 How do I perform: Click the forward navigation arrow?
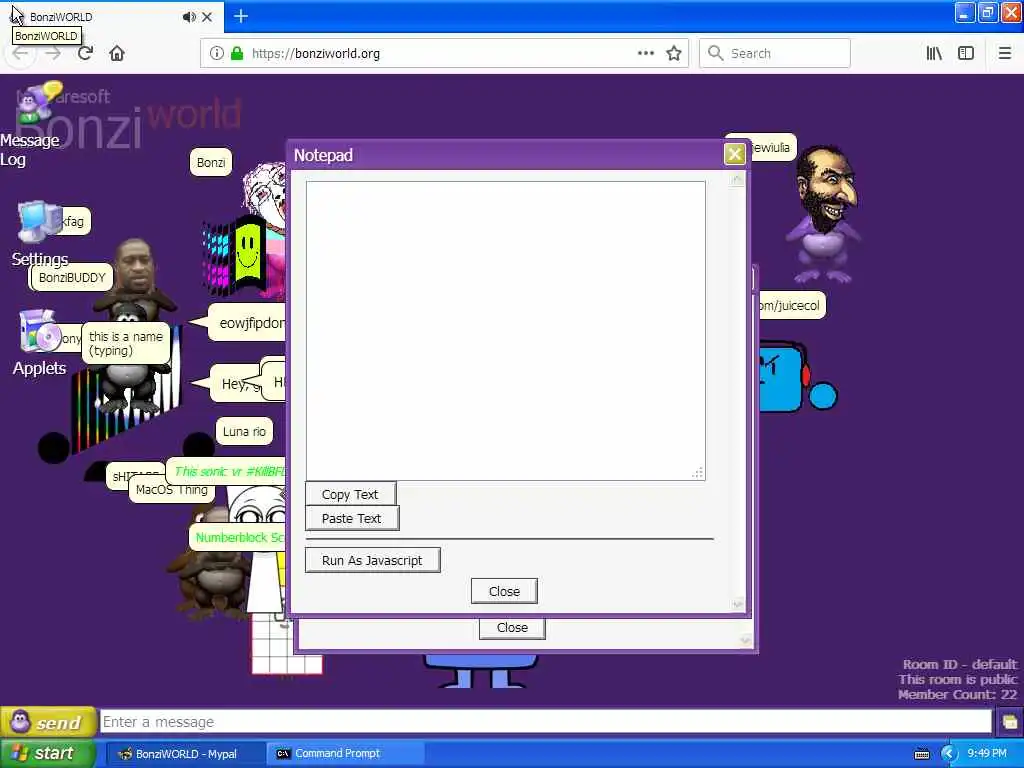[x=54, y=54]
